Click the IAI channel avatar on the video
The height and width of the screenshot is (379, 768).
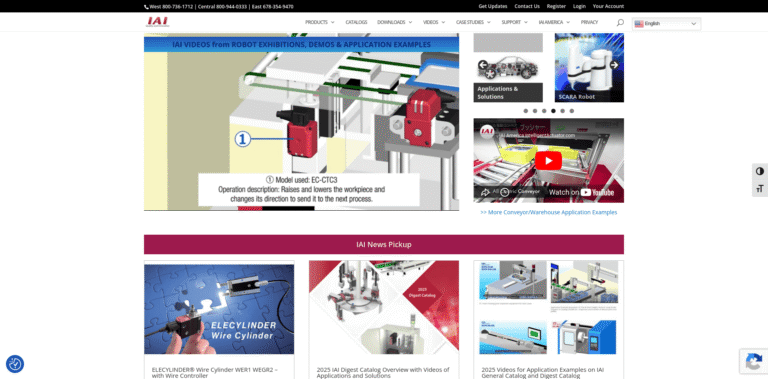point(487,132)
